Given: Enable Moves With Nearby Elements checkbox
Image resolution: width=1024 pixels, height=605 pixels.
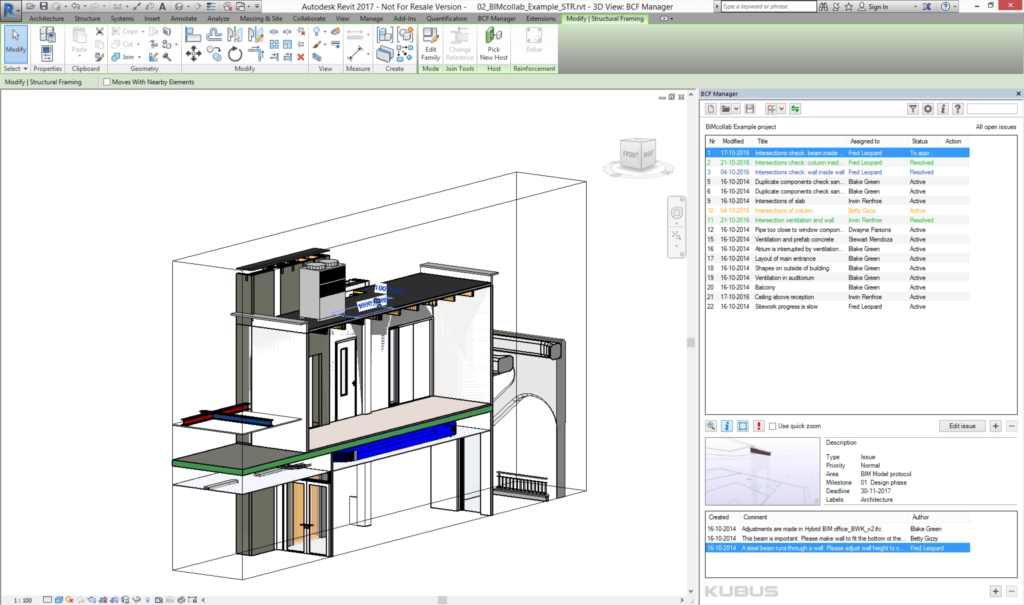Looking at the screenshot, I should (x=108, y=82).
